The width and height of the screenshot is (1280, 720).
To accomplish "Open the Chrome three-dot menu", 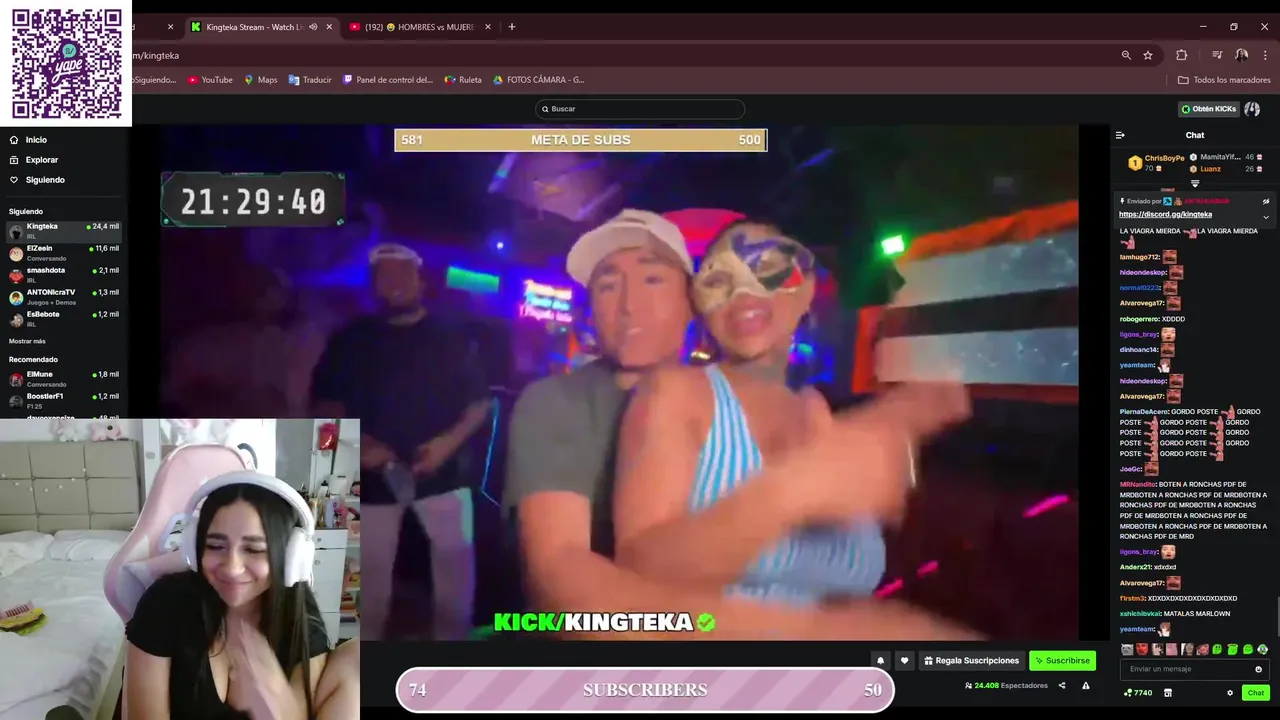I will point(1265,55).
